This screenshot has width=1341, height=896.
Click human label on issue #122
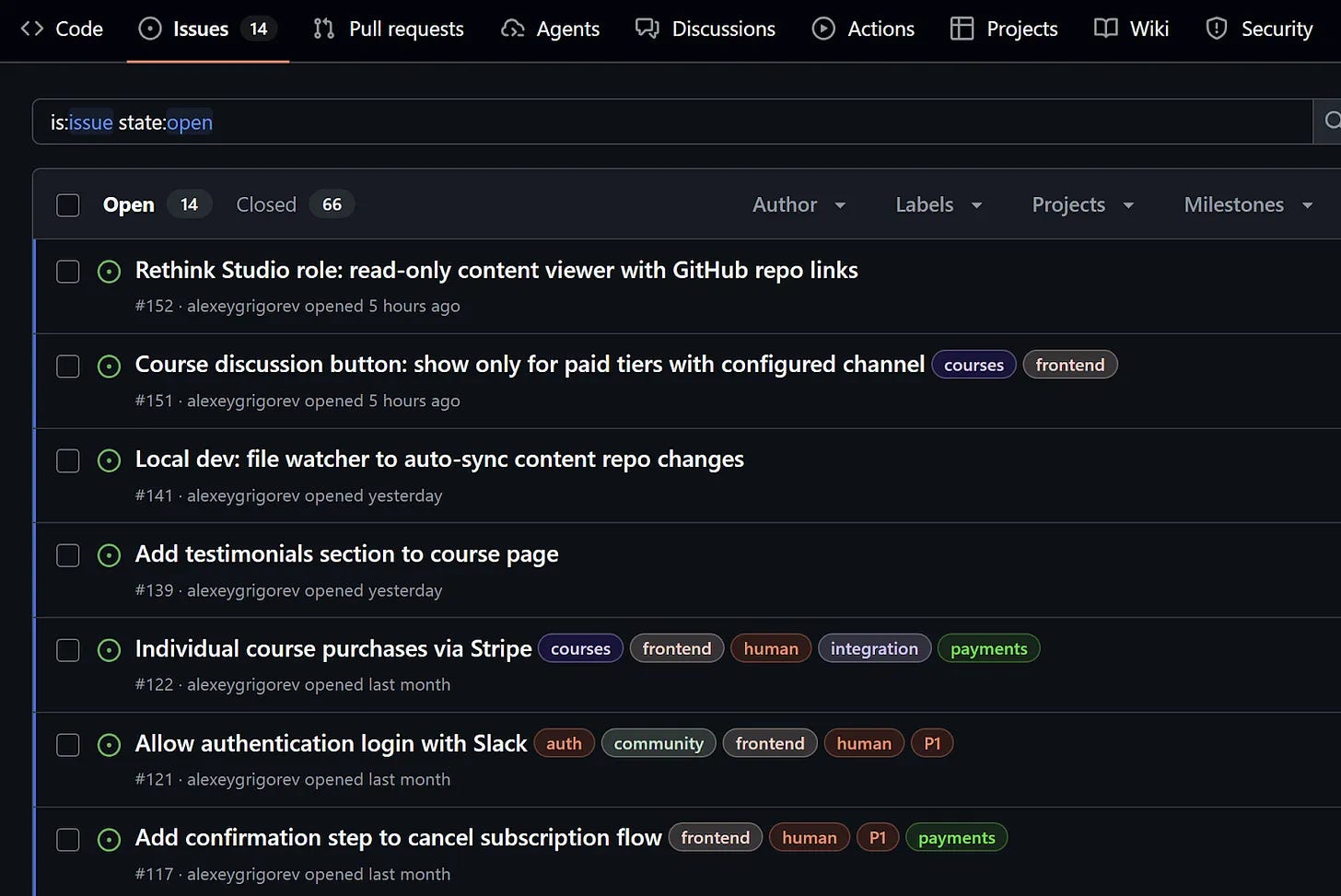771,648
